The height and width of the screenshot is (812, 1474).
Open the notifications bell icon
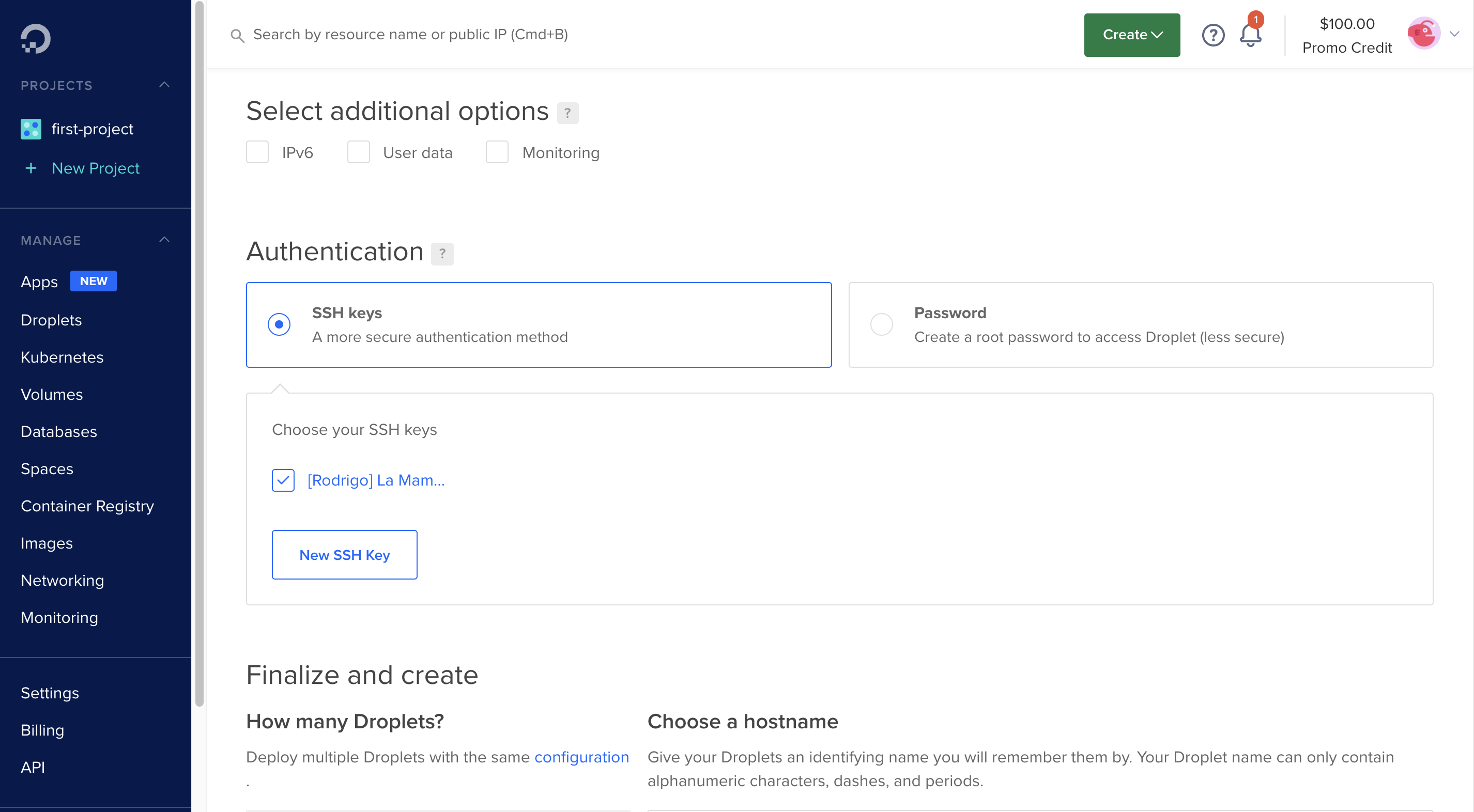[x=1250, y=36]
